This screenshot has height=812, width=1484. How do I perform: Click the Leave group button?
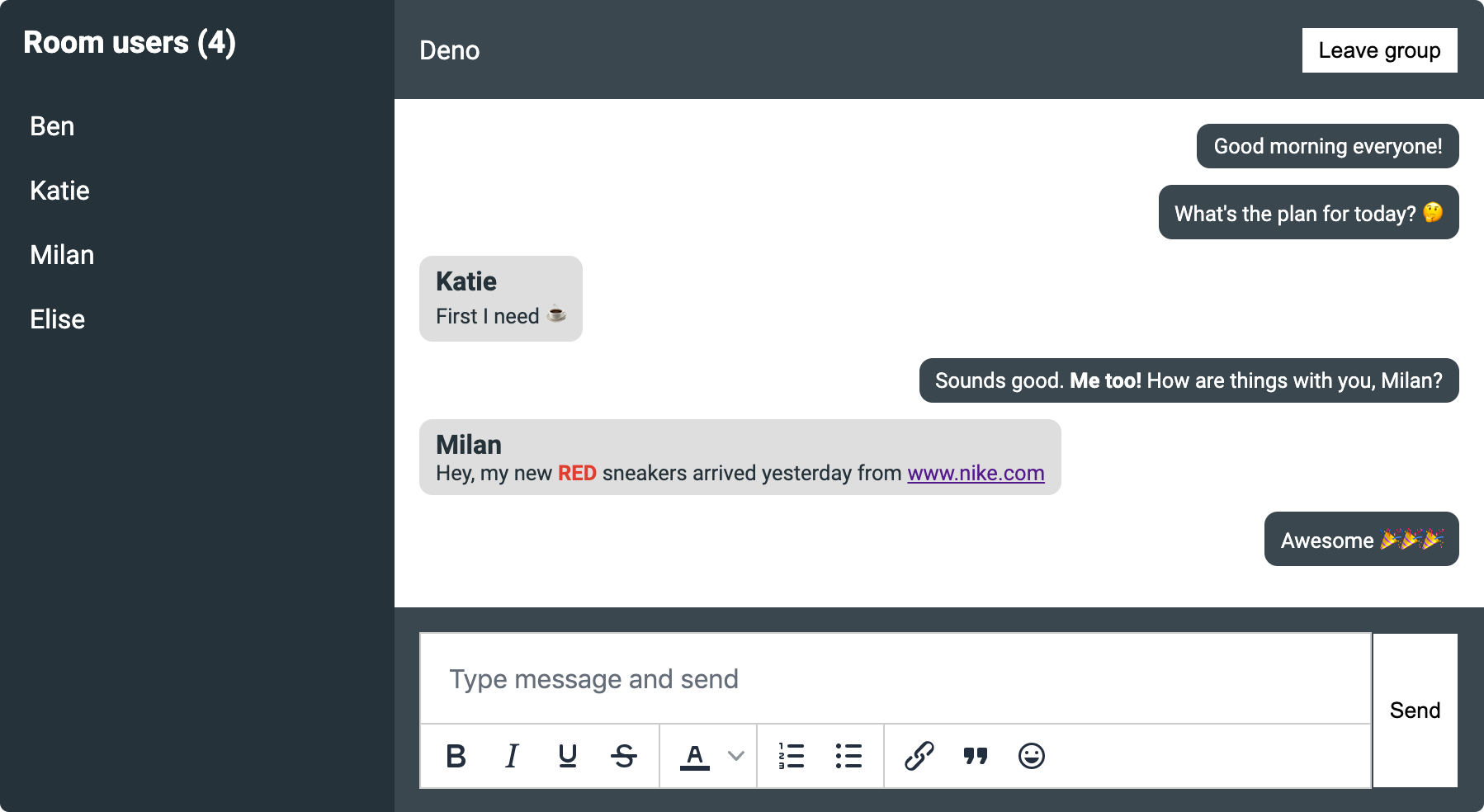click(1379, 50)
